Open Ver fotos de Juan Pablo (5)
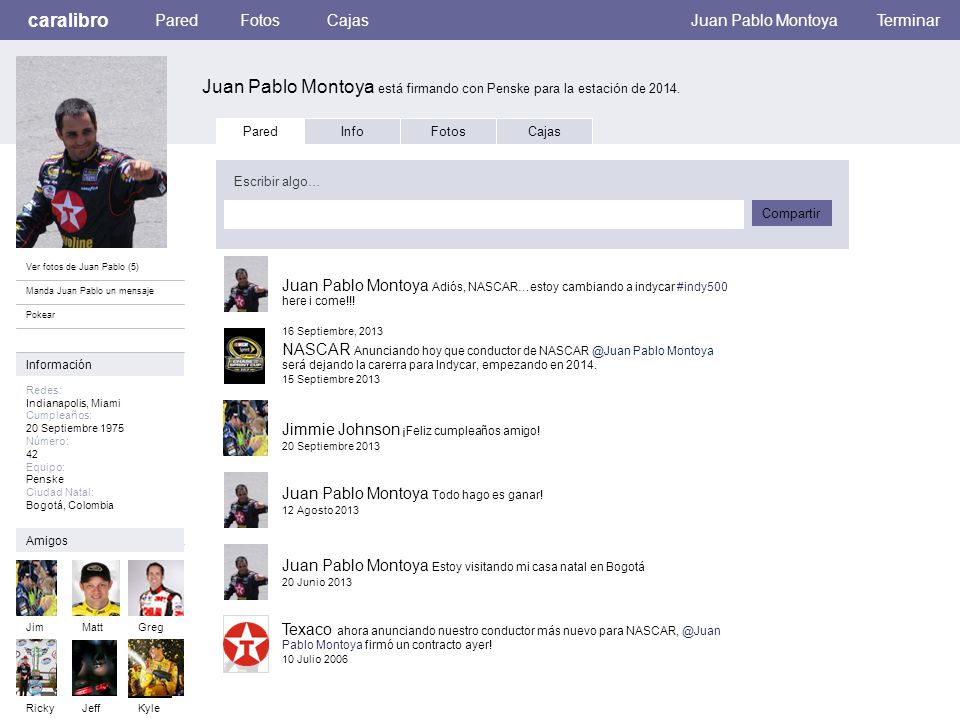Viewport: 960px width, 720px height. click(x=82, y=267)
